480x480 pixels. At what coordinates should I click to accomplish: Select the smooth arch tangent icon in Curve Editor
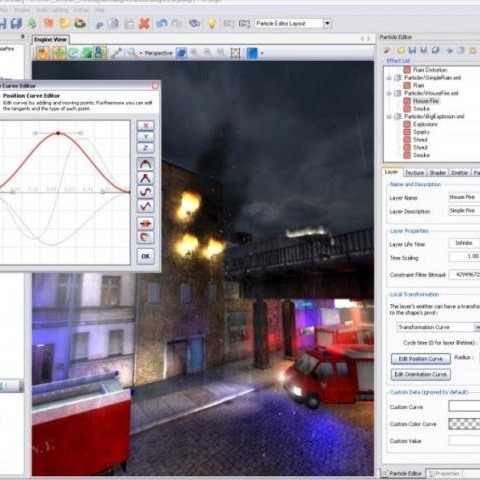point(146,164)
